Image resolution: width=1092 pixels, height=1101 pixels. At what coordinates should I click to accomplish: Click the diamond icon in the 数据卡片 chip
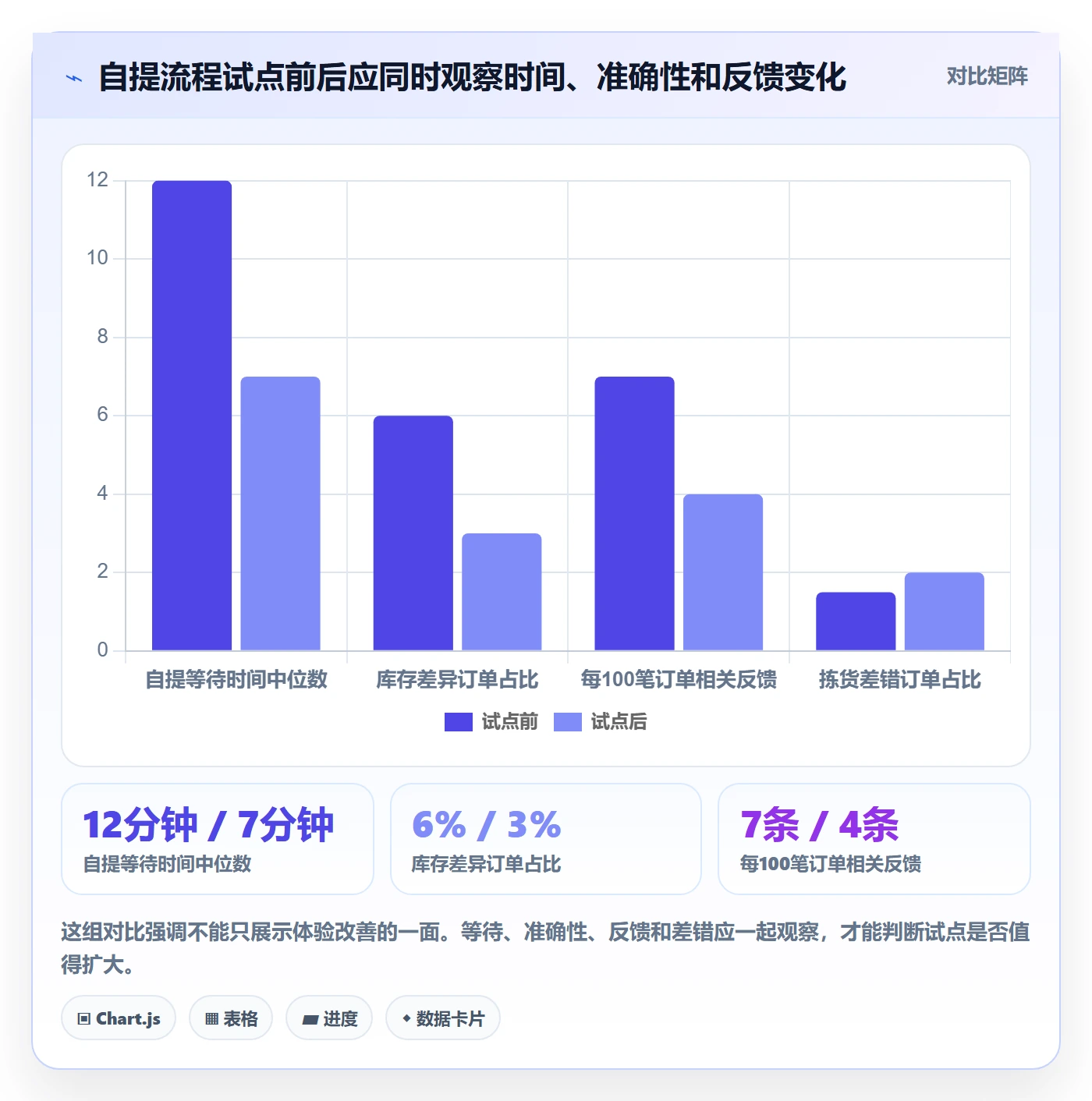(406, 1018)
